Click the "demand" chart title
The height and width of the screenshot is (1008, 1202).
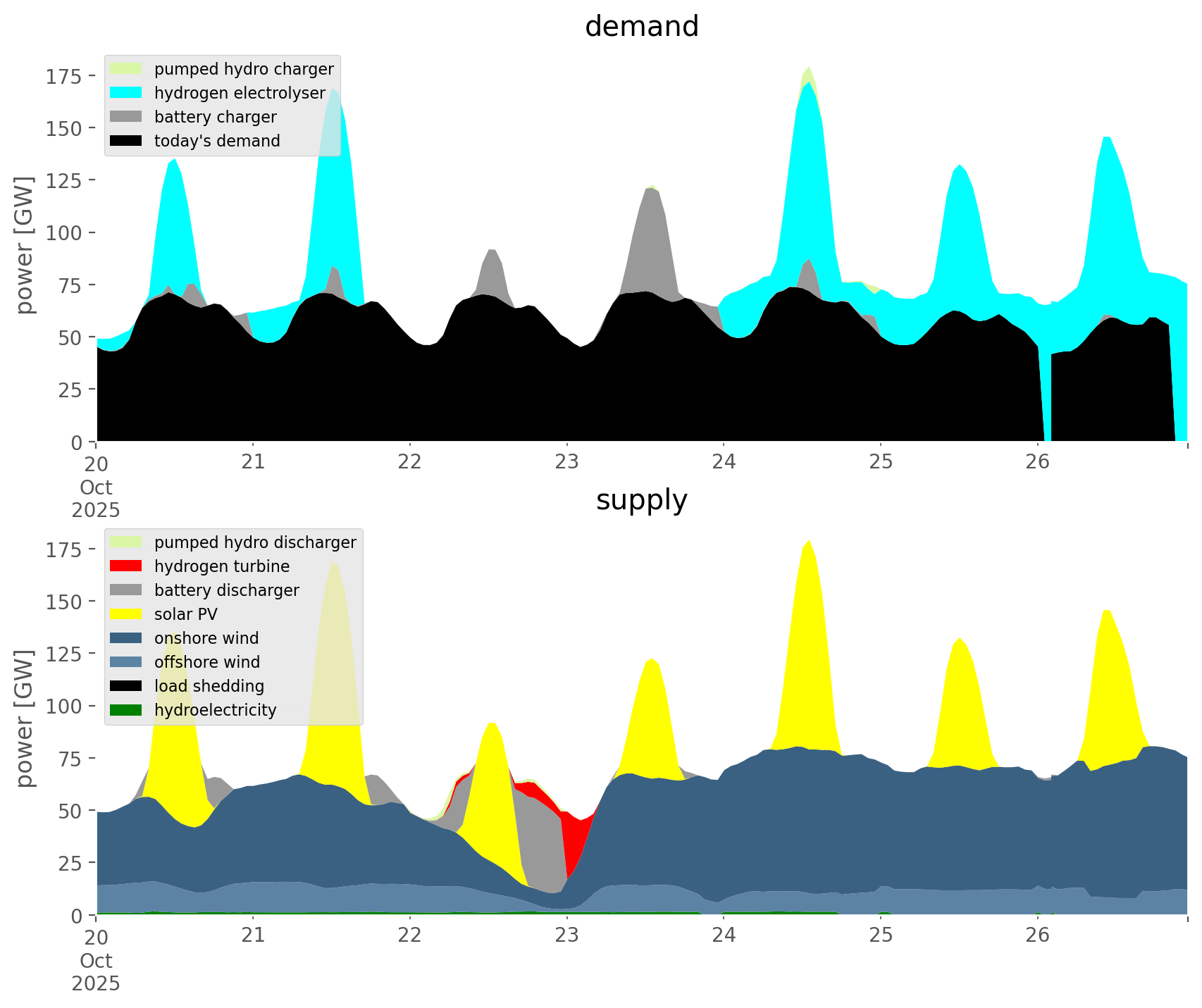pos(641,27)
